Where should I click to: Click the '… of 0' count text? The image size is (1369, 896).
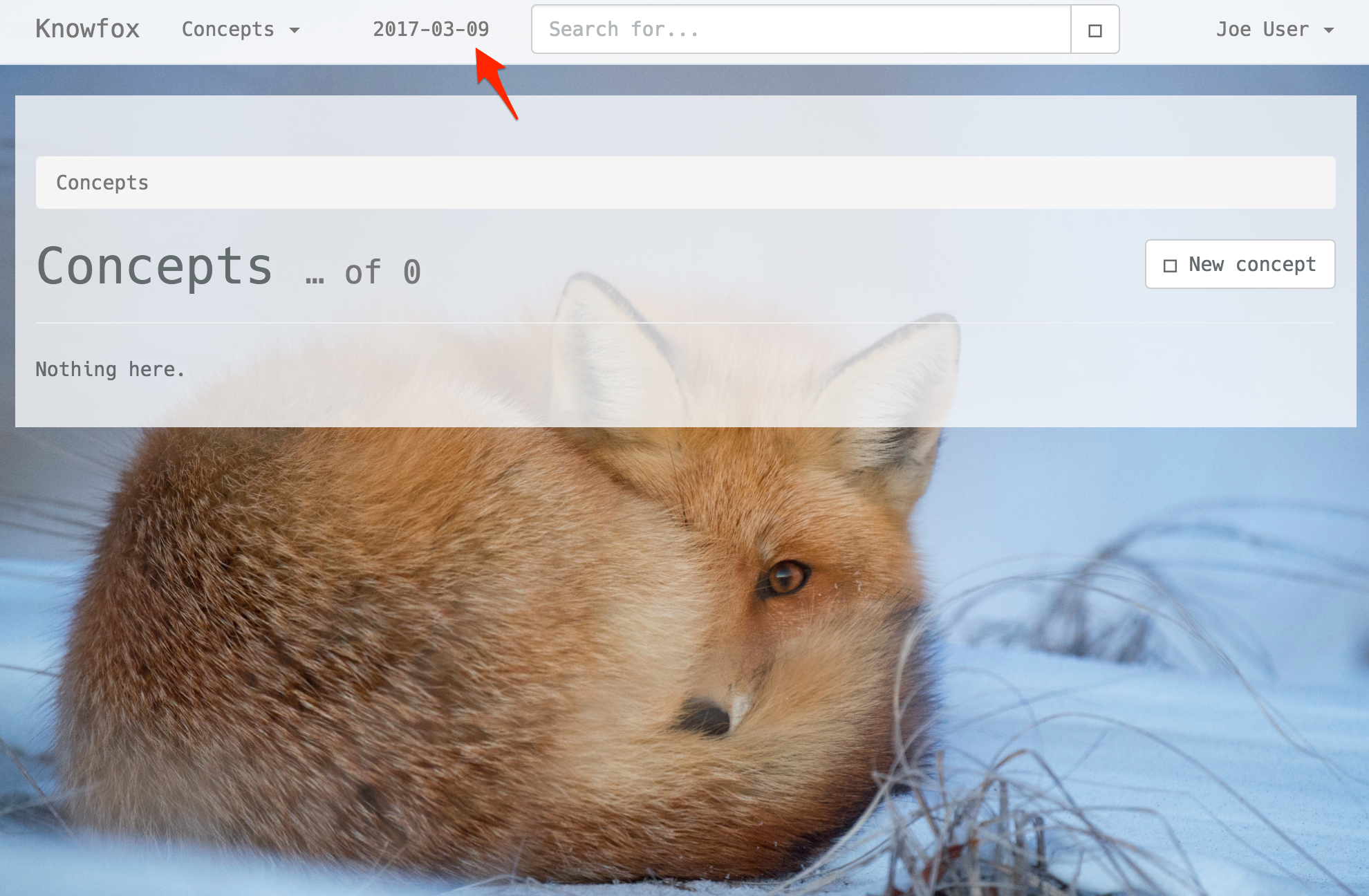click(x=363, y=272)
